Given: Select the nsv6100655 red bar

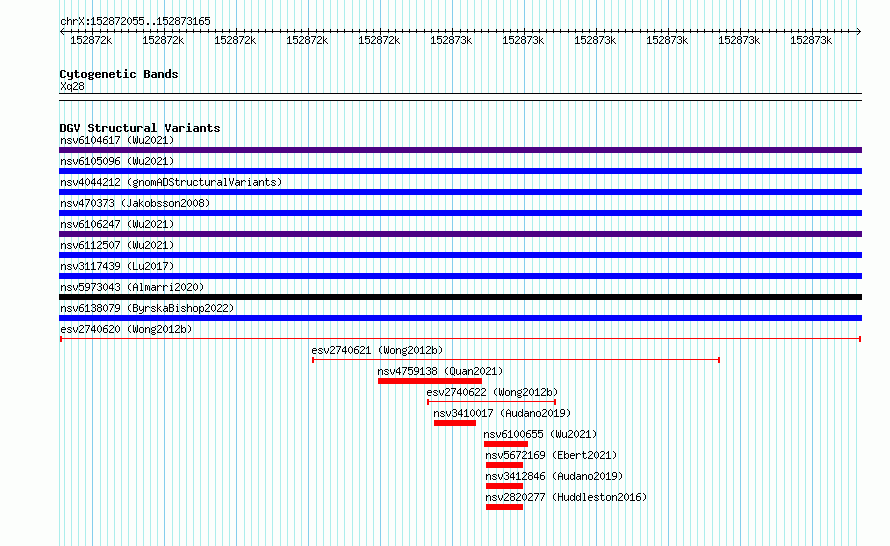Looking at the screenshot, I should [506, 444].
